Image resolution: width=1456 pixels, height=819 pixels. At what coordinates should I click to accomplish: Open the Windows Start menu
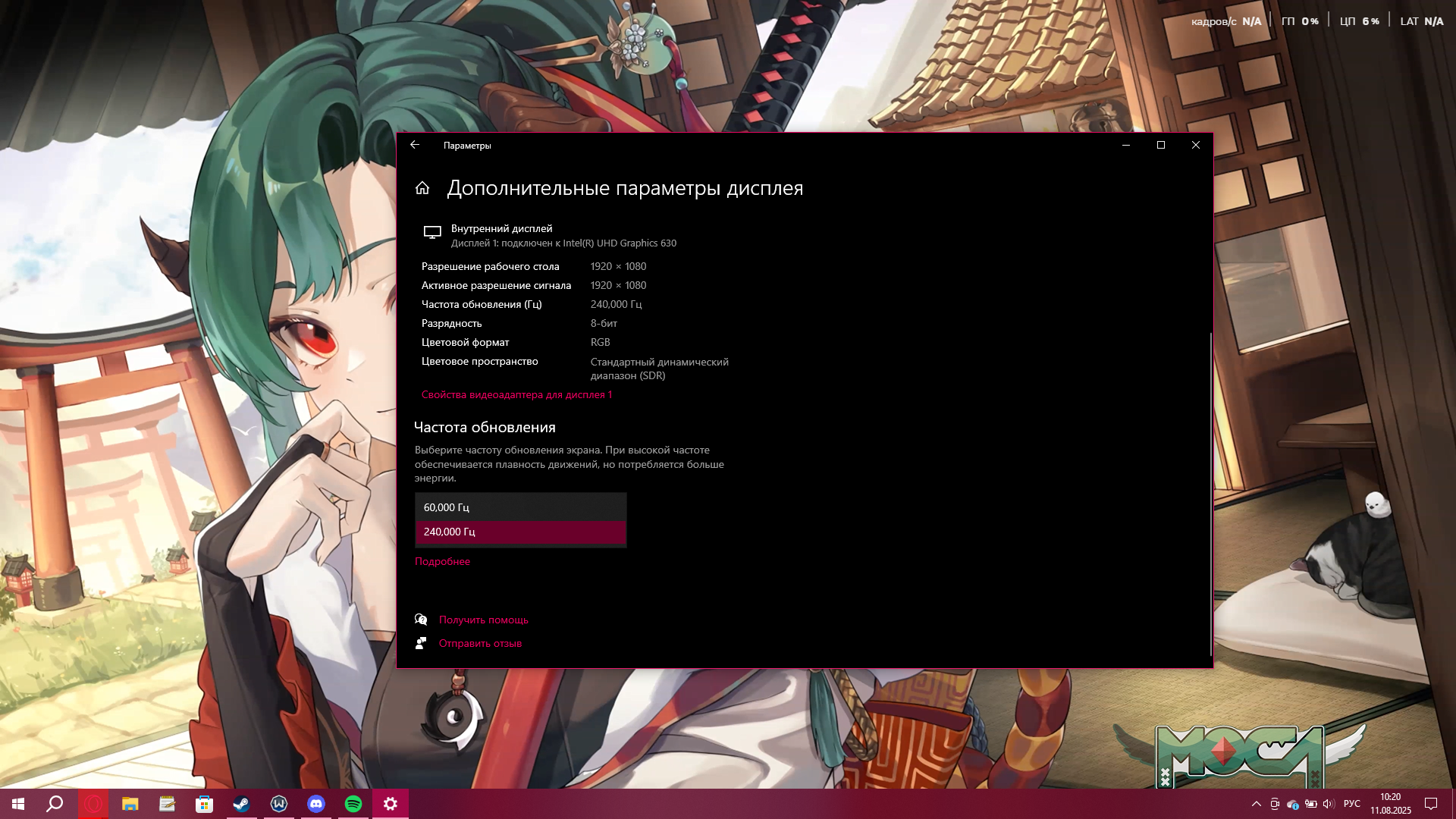pos(18,804)
